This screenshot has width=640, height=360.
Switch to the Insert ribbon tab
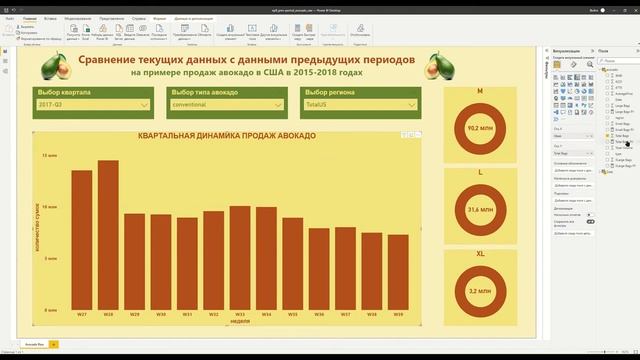50,19
